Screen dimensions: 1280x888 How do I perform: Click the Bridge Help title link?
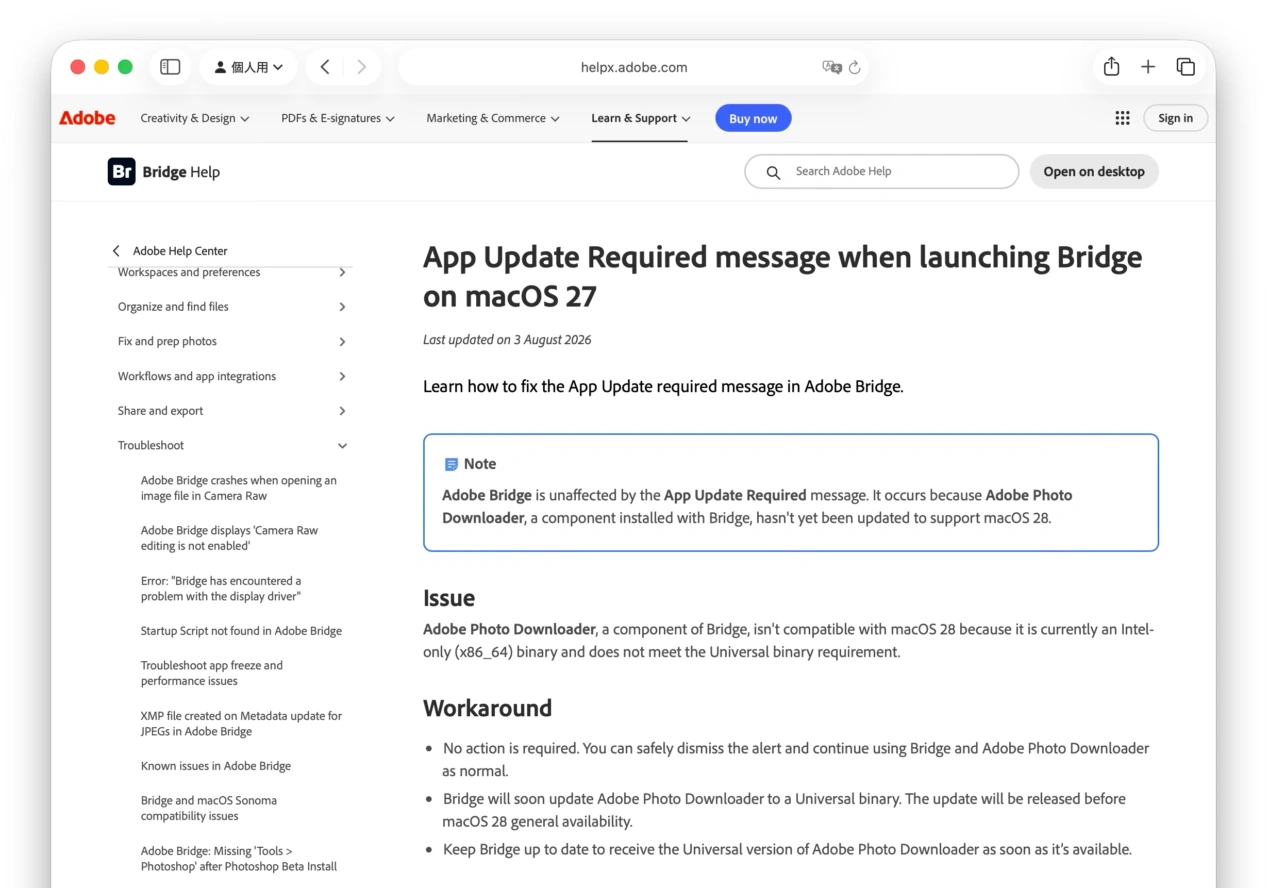[x=181, y=172]
